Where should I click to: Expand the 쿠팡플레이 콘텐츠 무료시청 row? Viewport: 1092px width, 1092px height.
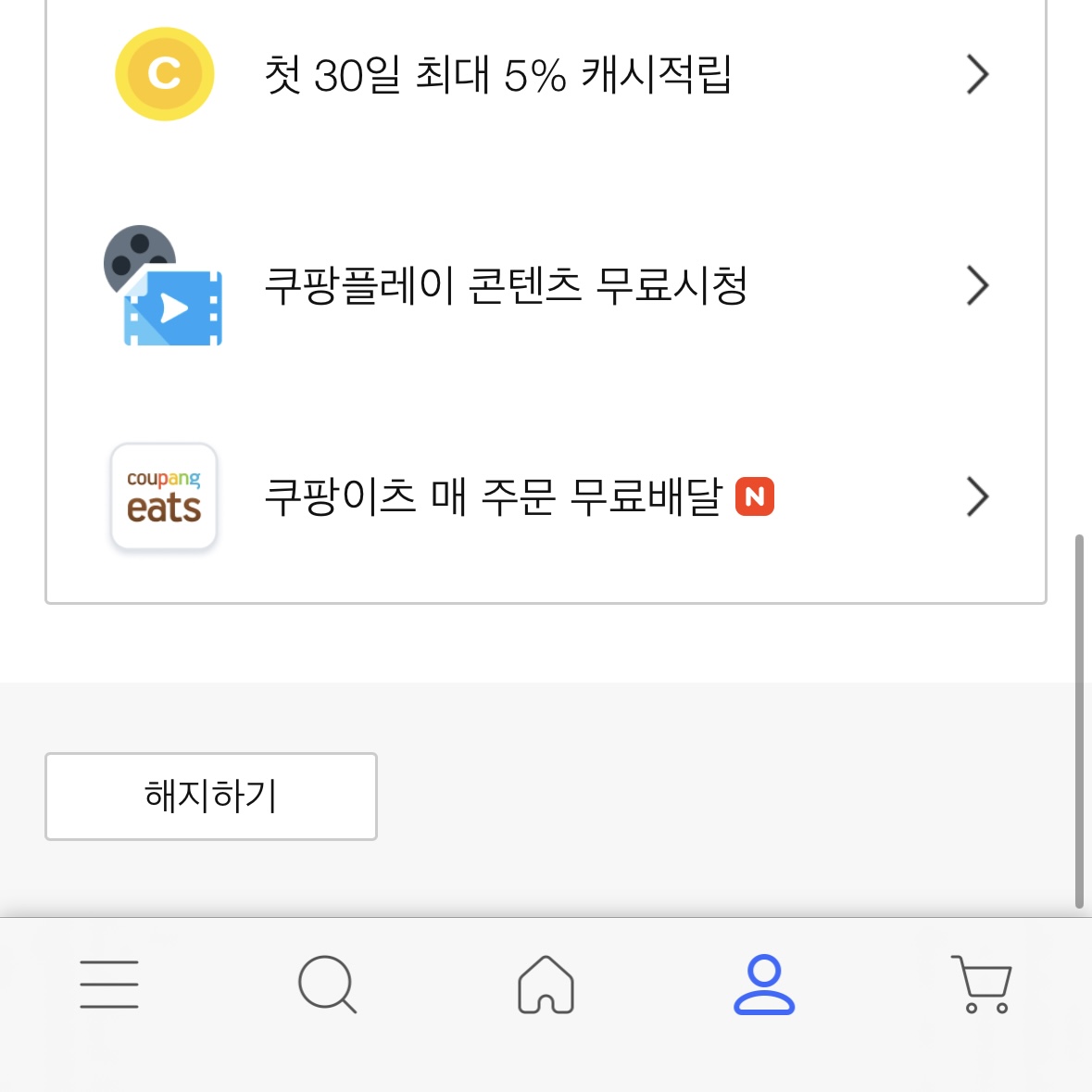coord(976,286)
